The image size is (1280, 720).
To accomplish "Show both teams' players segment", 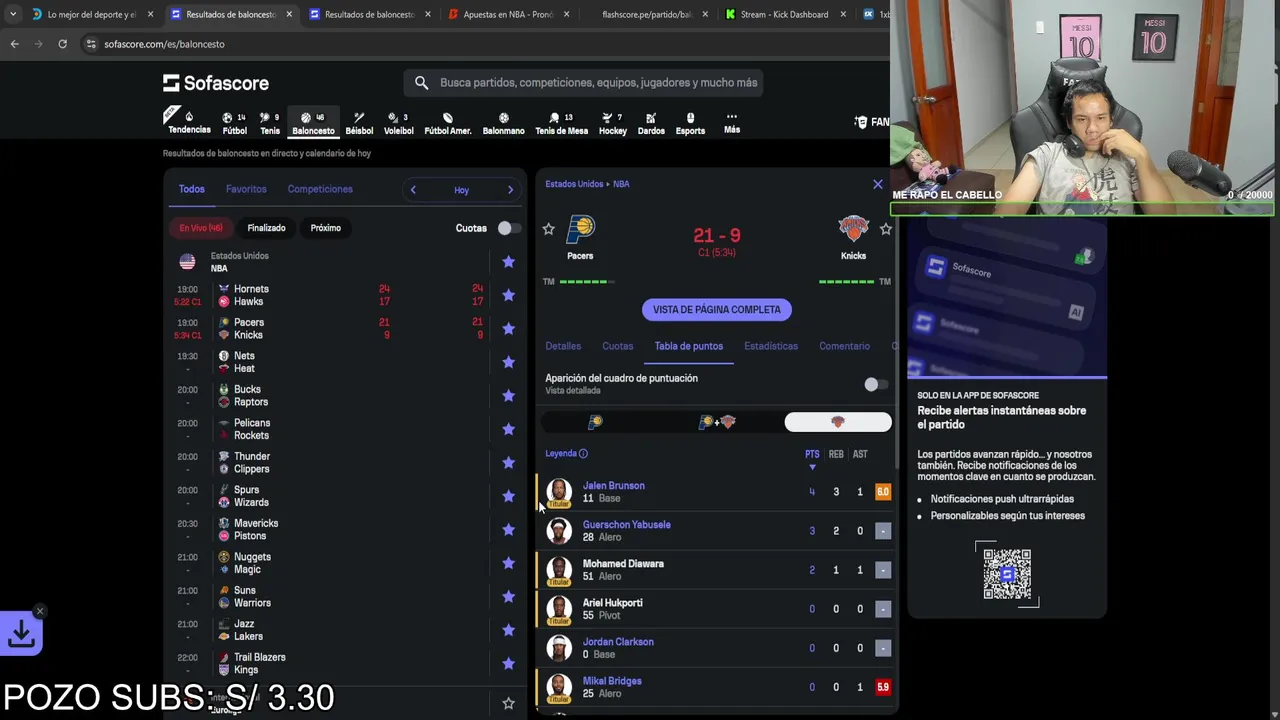I will coord(717,422).
